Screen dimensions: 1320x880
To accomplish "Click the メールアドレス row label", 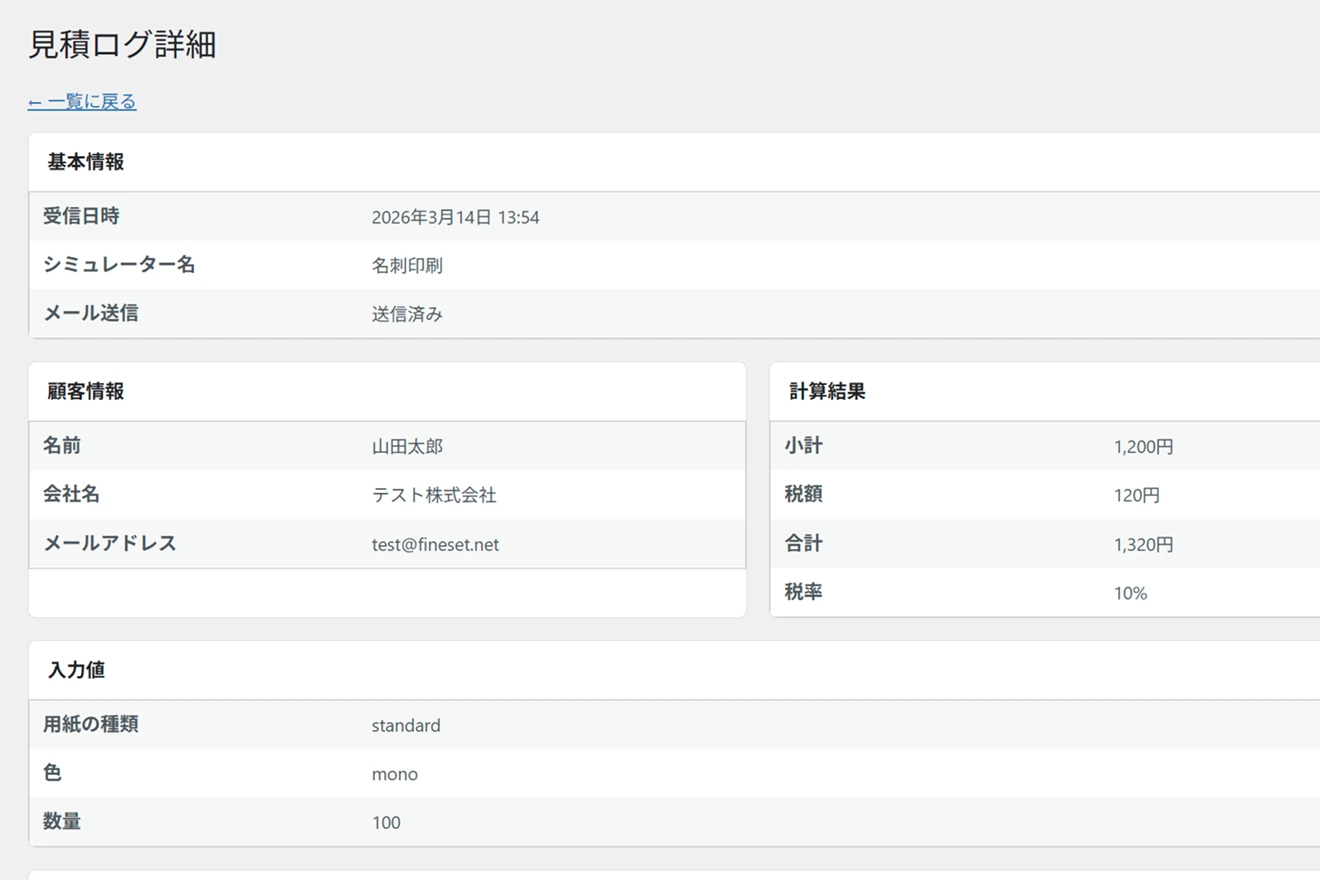I will 110,544.
